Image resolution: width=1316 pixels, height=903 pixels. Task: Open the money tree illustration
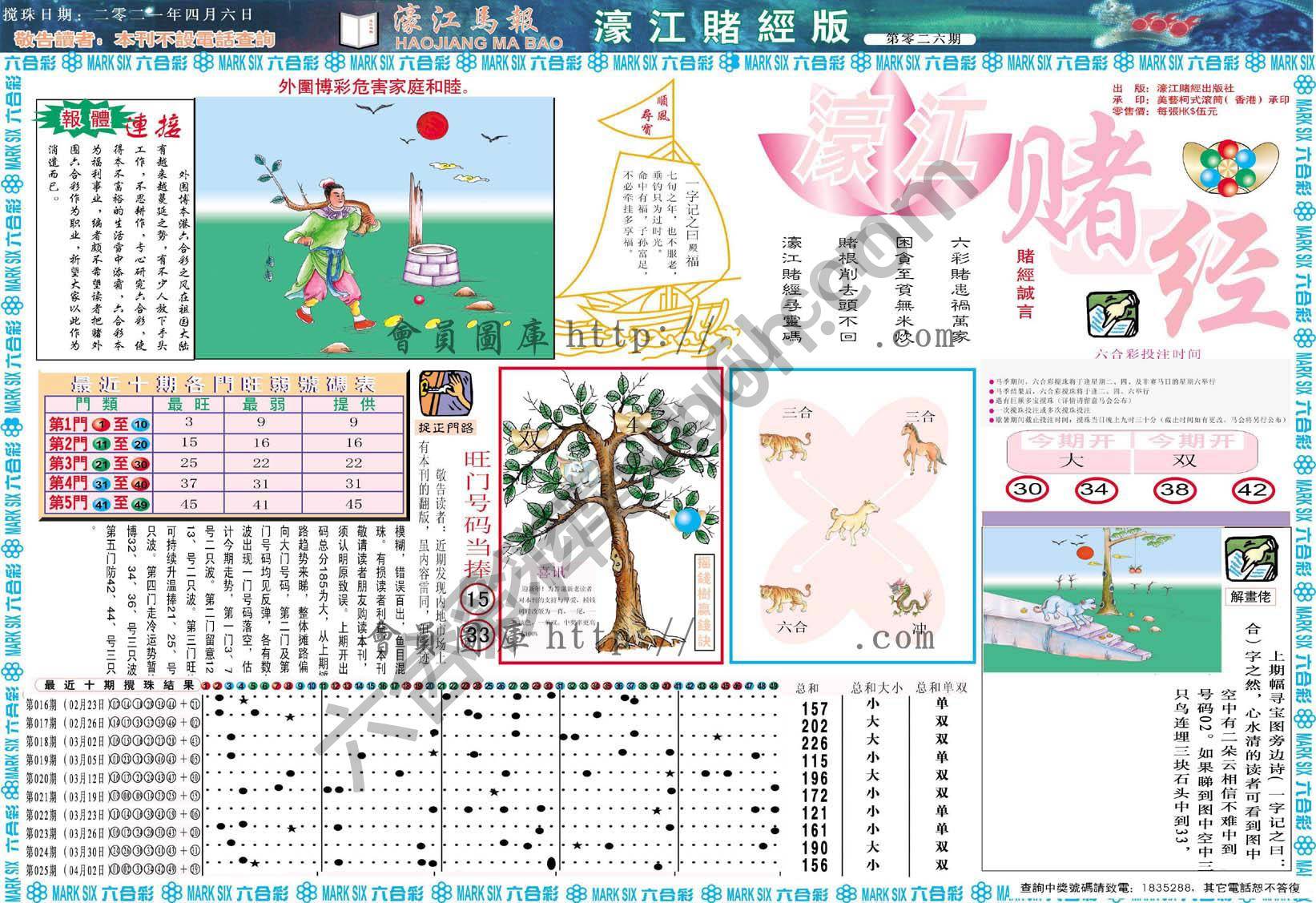tap(611, 515)
